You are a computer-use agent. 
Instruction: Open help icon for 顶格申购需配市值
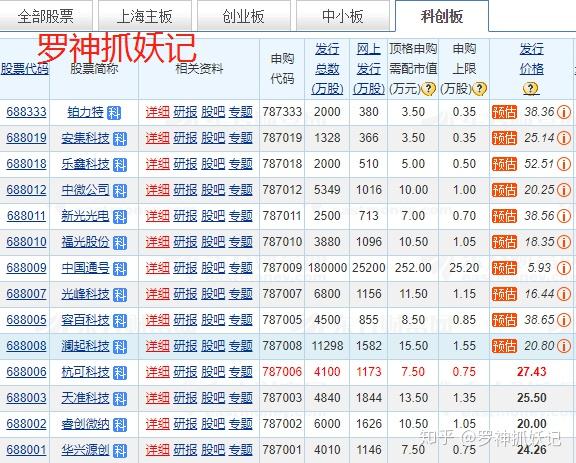tap(428, 89)
